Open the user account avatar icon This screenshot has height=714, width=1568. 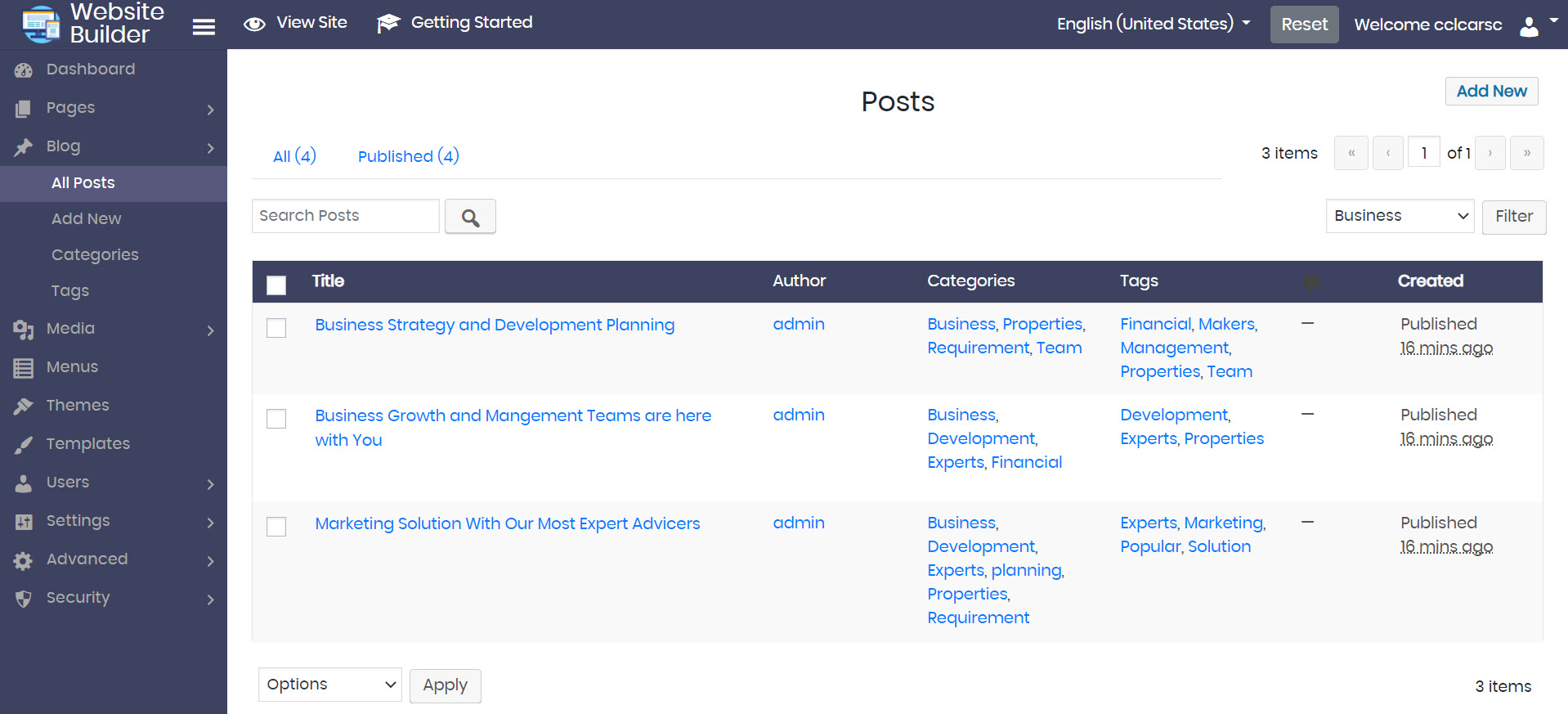click(1529, 26)
